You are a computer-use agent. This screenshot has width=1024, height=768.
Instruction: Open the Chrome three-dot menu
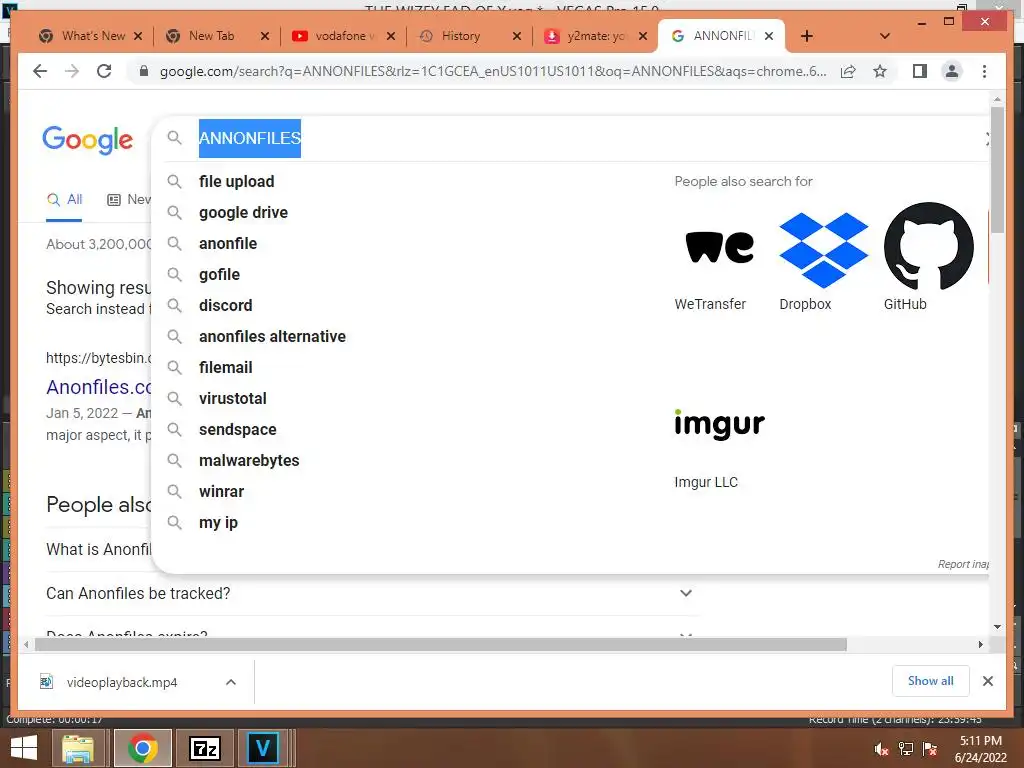[x=984, y=71]
